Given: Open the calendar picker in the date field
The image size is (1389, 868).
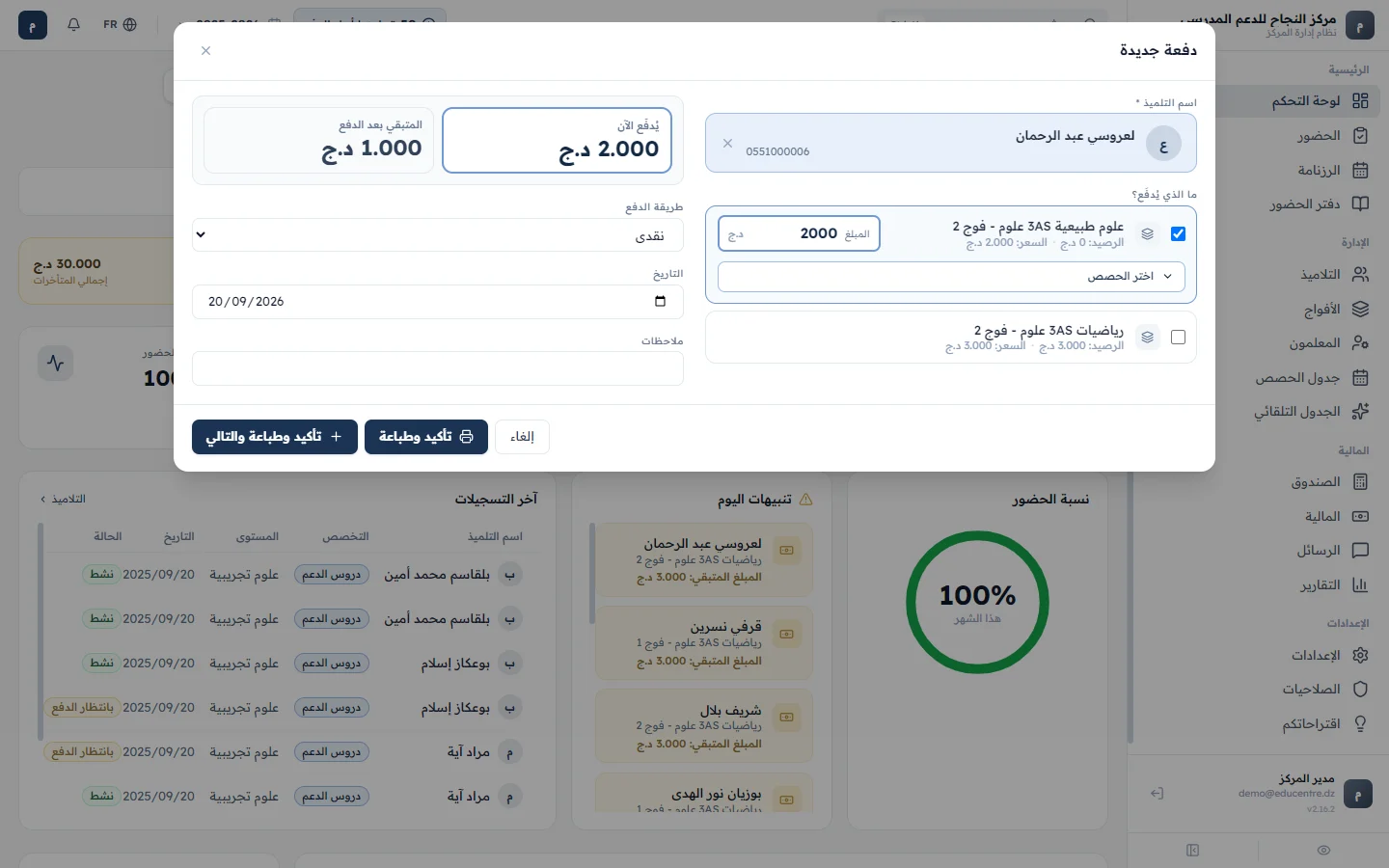Looking at the screenshot, I should 660,301.
